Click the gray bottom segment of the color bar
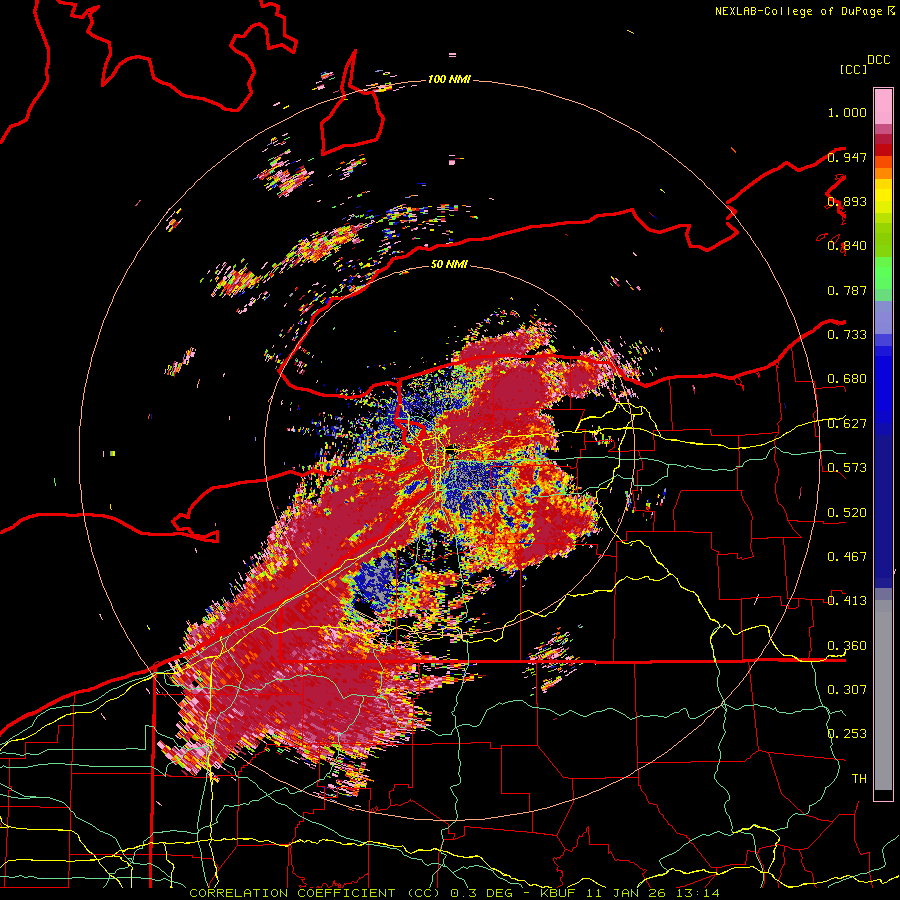This screenshot has width=900, height=900. click(x=883, y=695)
